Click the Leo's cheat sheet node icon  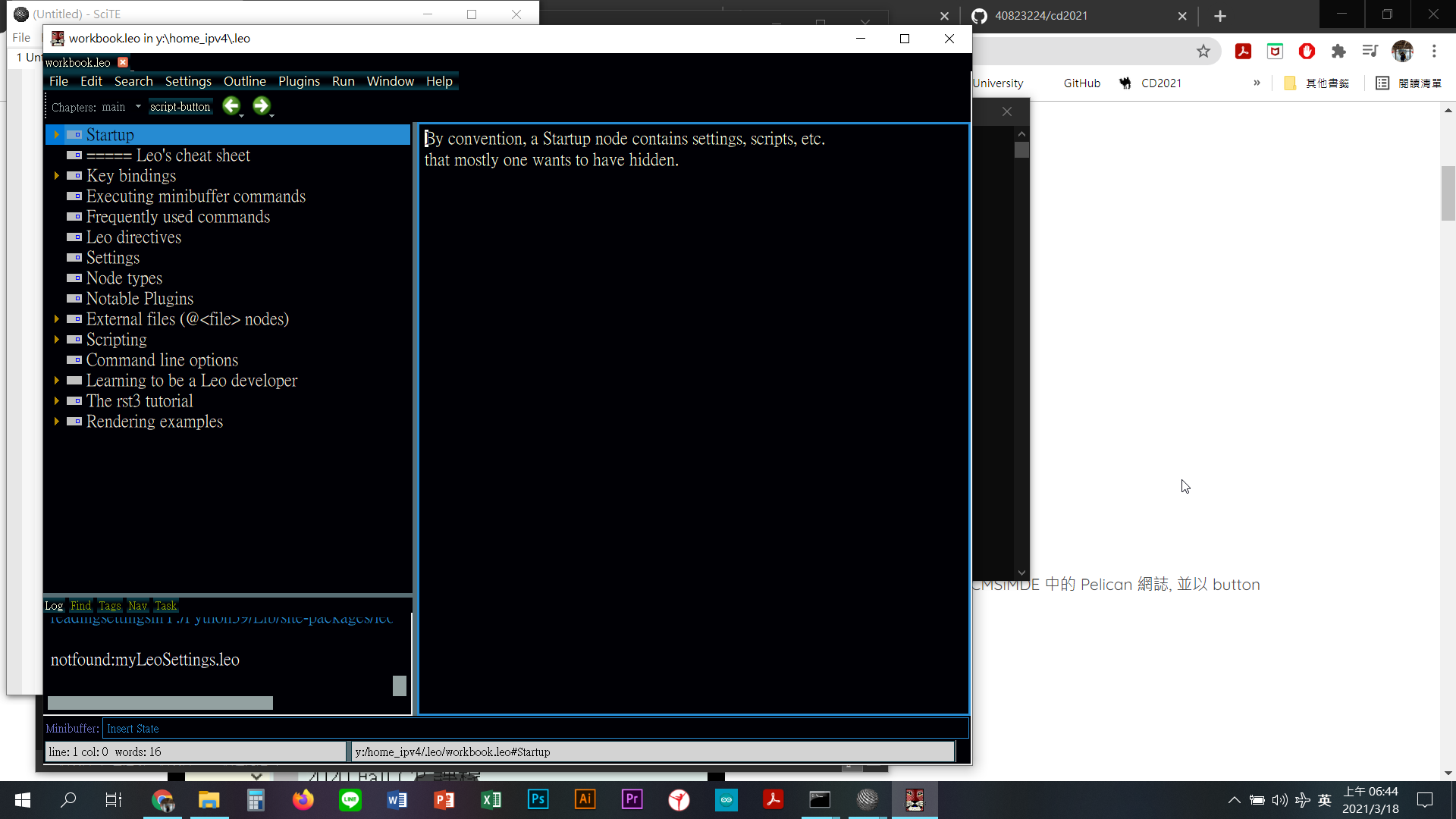pos(74,155)
